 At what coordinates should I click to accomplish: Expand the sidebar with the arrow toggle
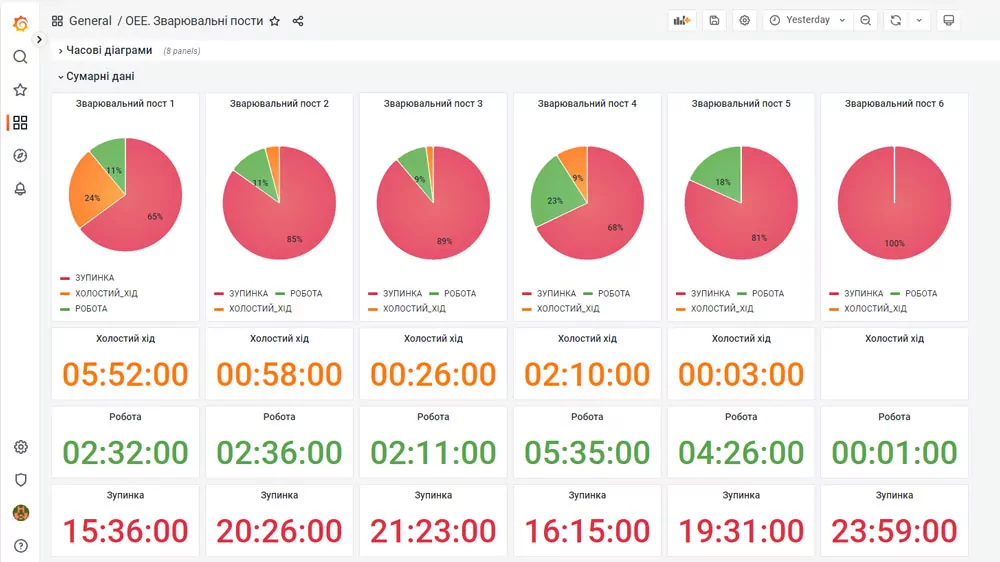(40, 40)
